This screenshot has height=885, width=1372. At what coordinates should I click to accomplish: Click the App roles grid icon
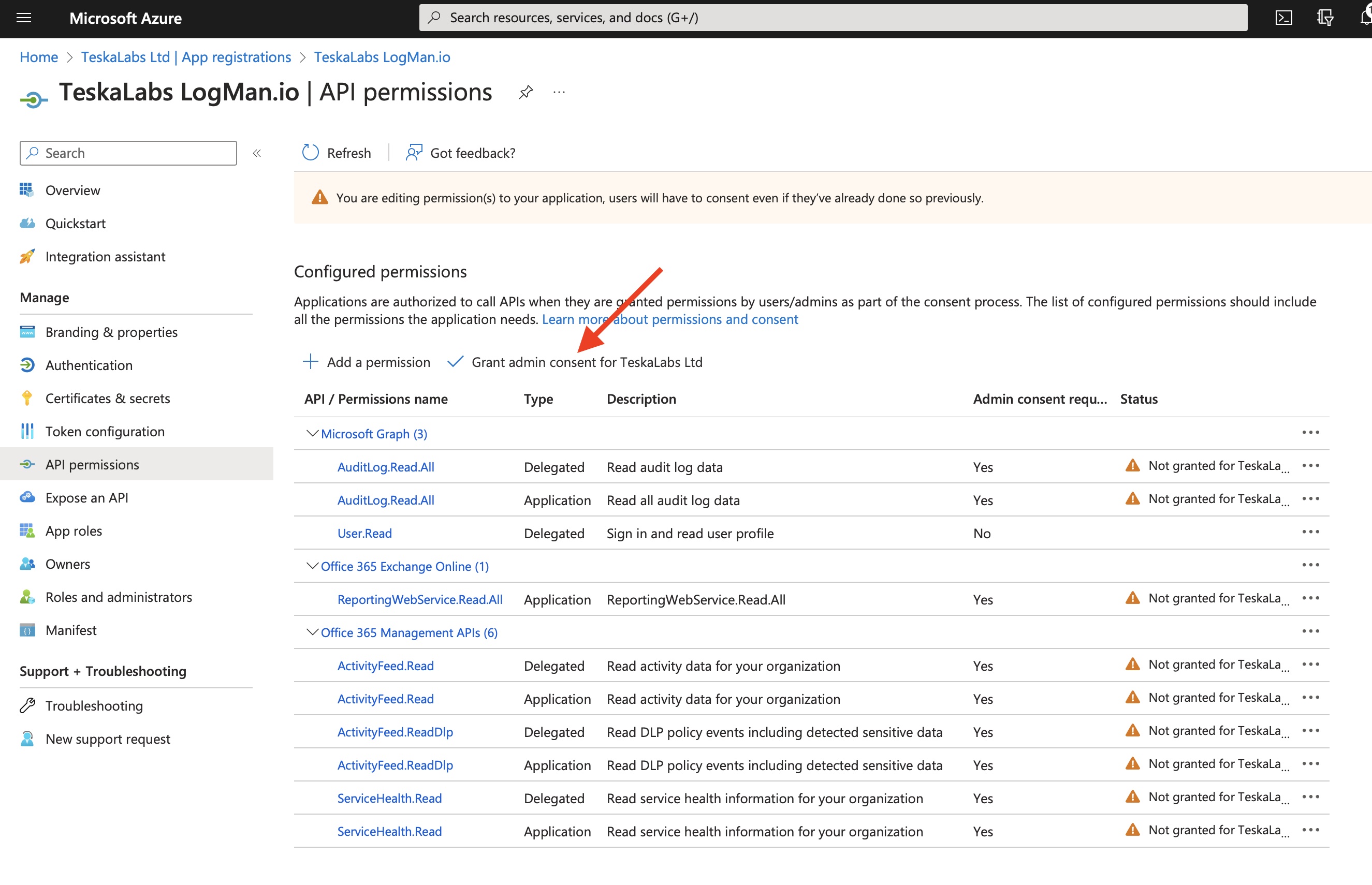pos(27,530)
